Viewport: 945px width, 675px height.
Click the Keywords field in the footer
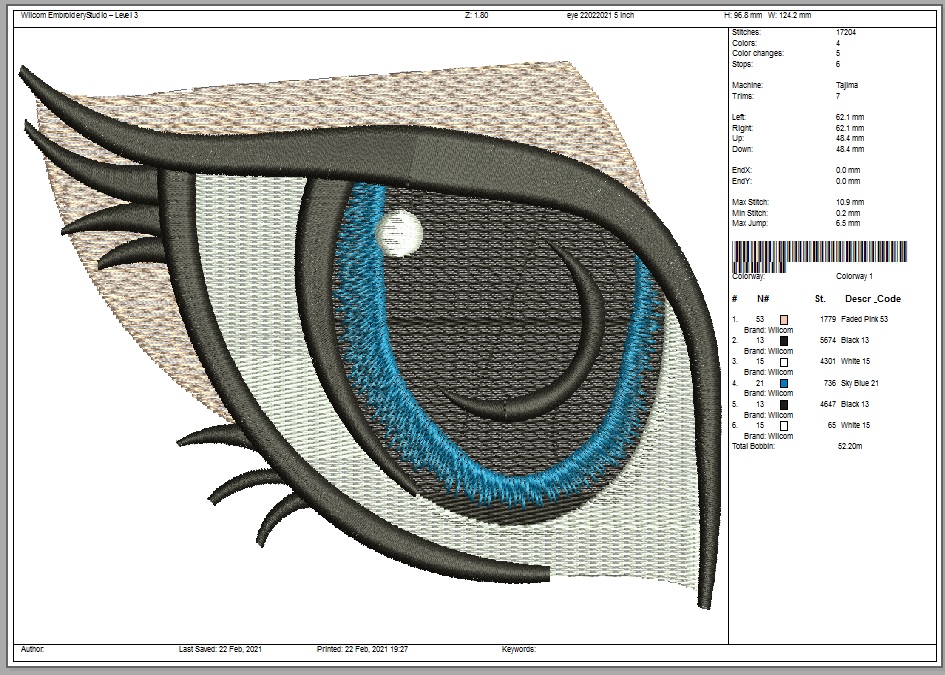(518, 649)
